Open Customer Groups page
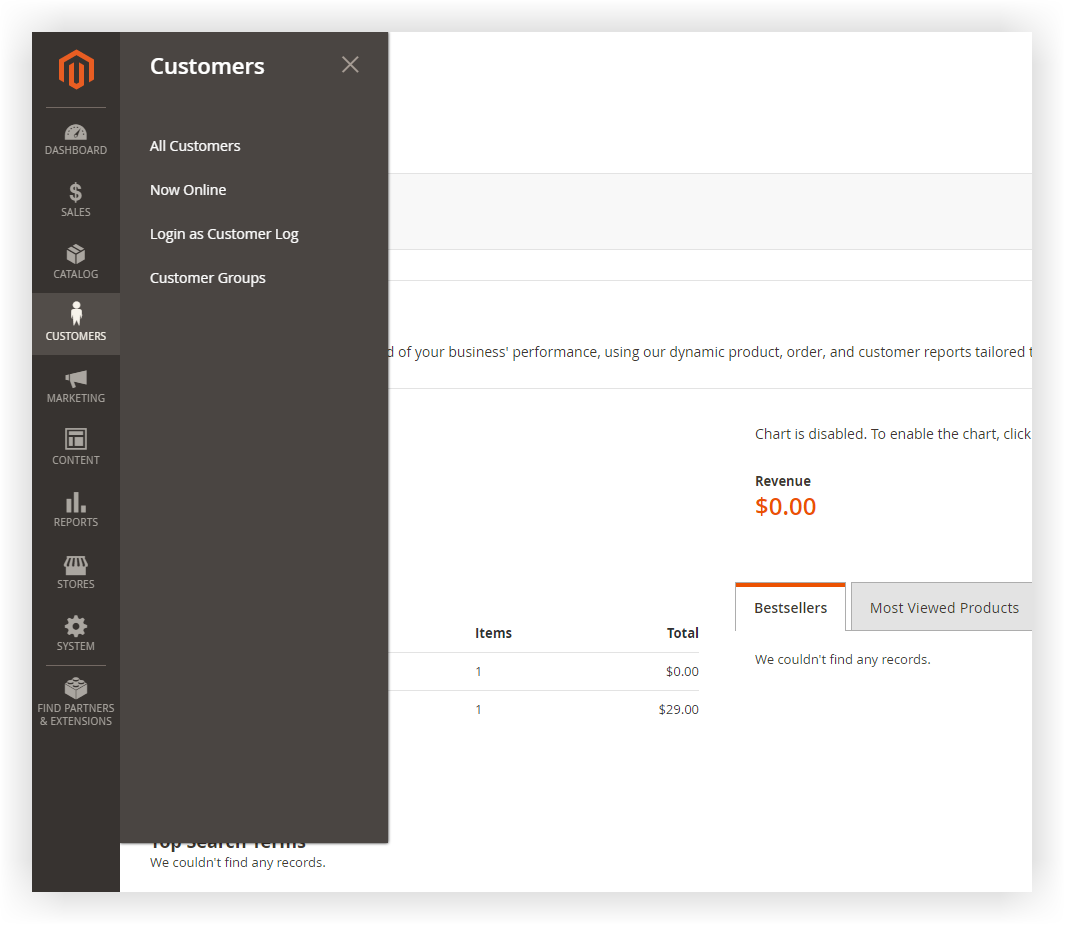The image size is (1065, 925). point(207,278)
